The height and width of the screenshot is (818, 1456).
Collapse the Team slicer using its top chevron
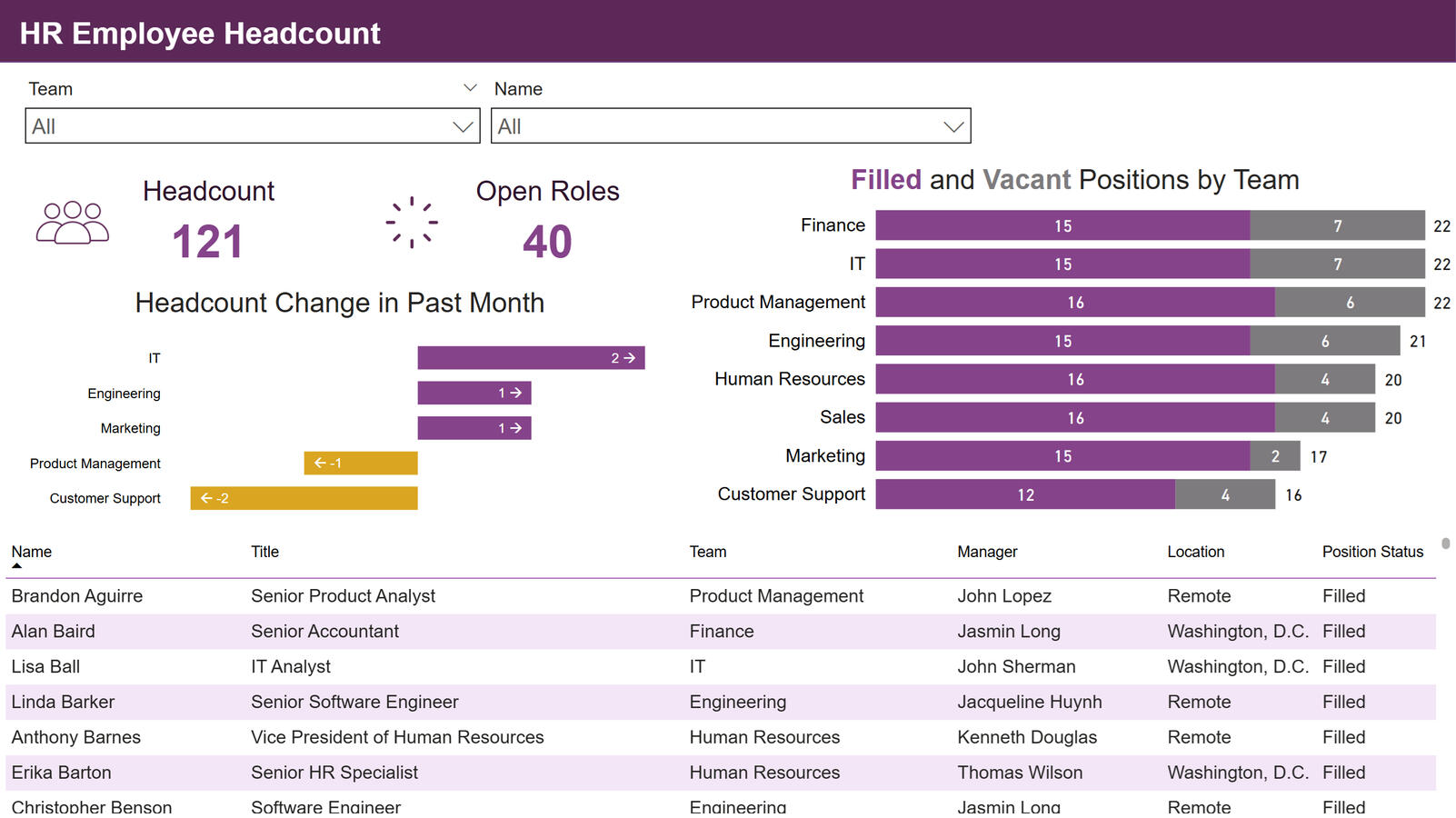[470, 86]
